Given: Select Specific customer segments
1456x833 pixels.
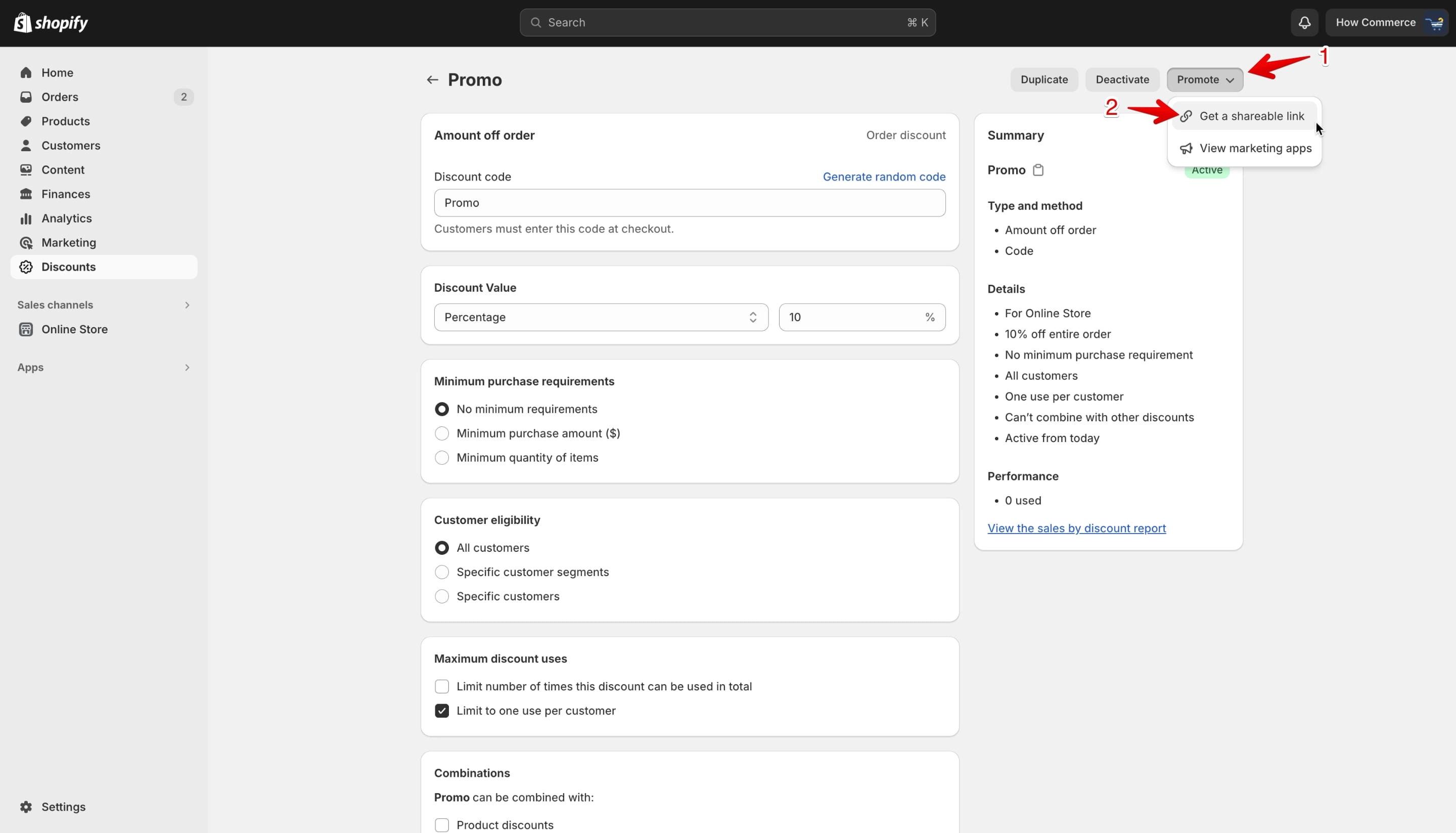Looking at the screenshot, I should [441, 572].
